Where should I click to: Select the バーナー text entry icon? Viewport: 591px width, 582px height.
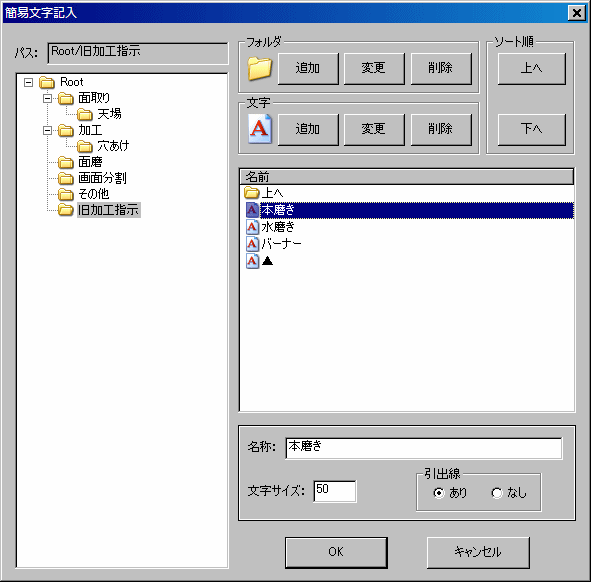point(252,244)
